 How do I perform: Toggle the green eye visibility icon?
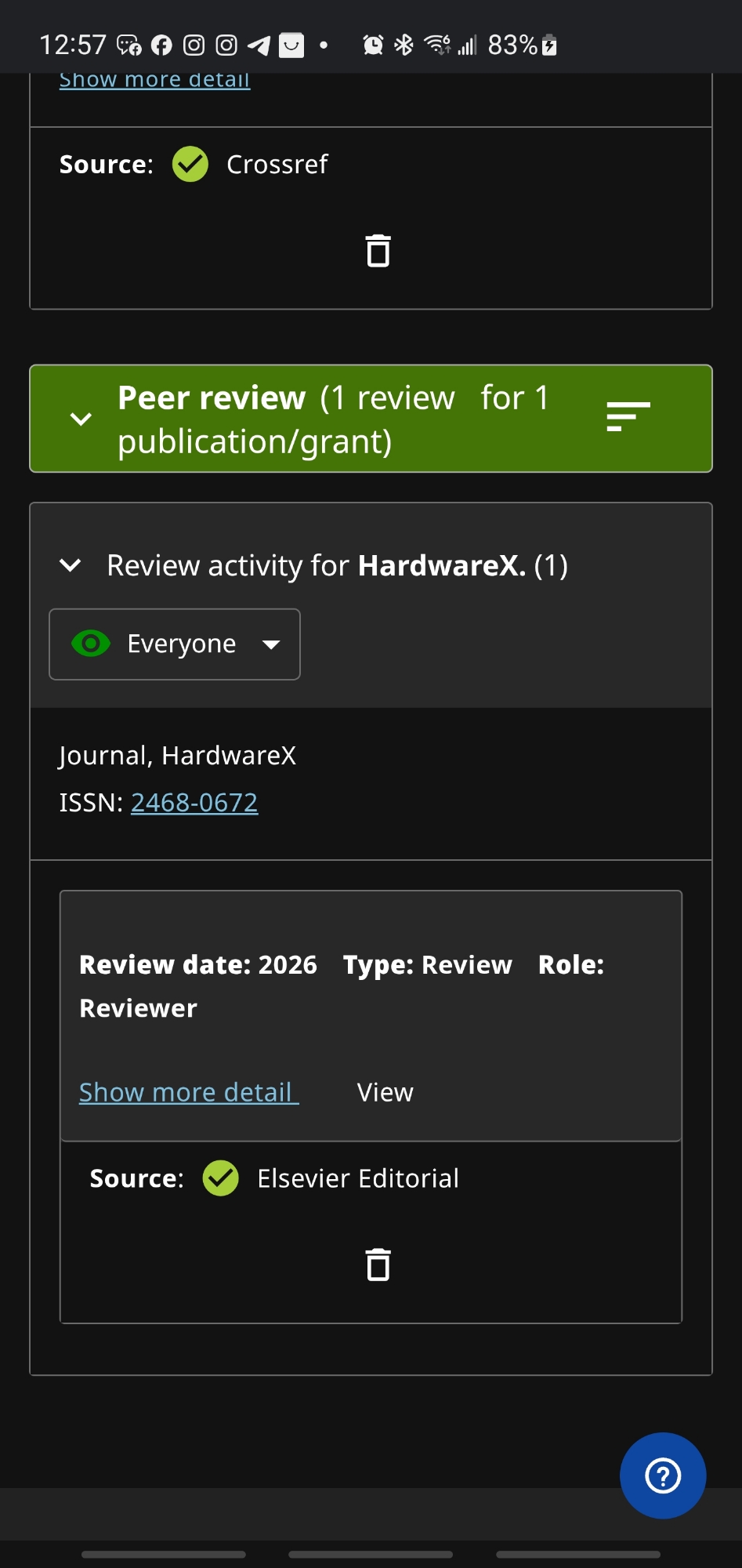click(91, 644)
